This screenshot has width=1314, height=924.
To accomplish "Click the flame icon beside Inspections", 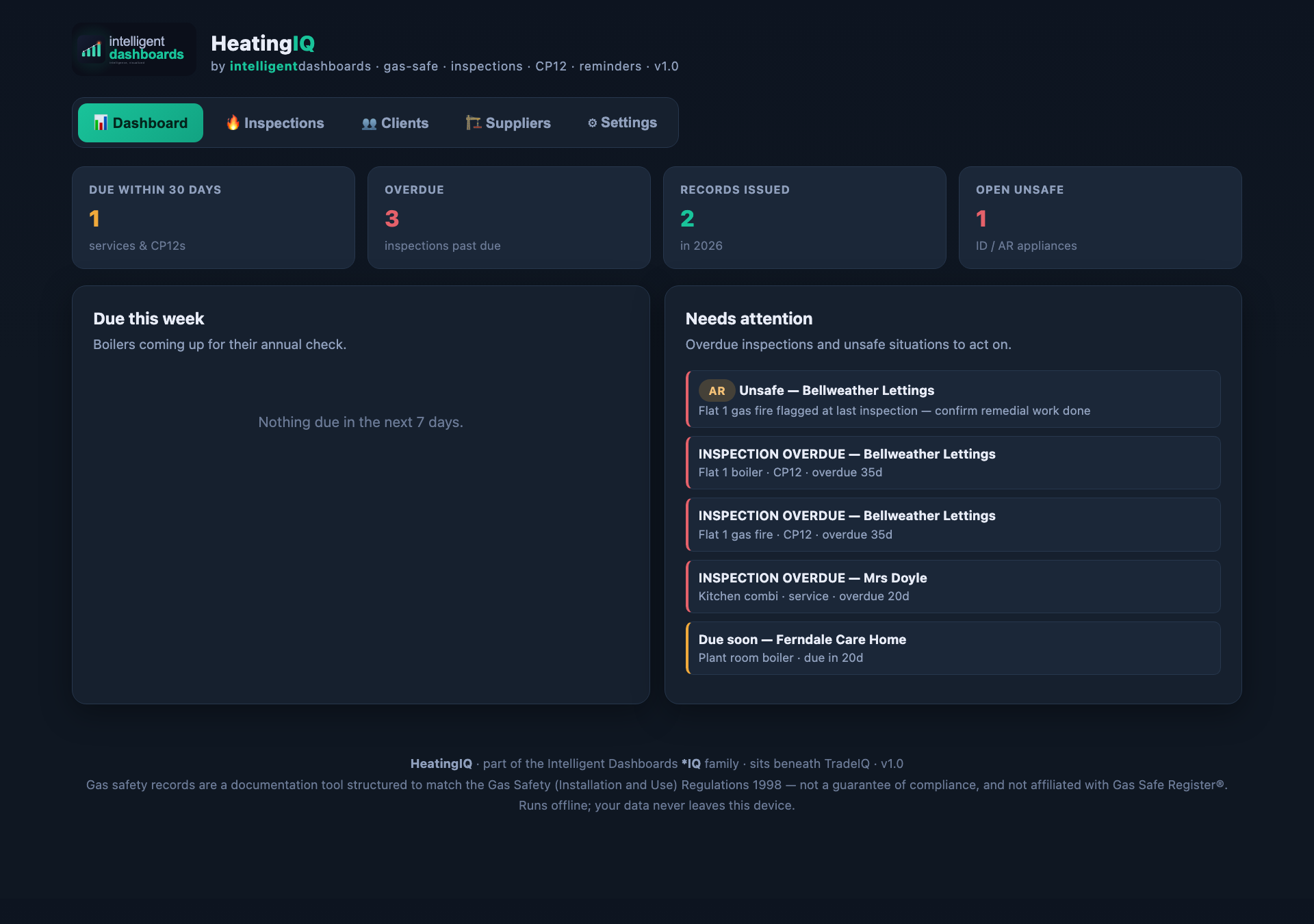I will (x=233, y=123).
